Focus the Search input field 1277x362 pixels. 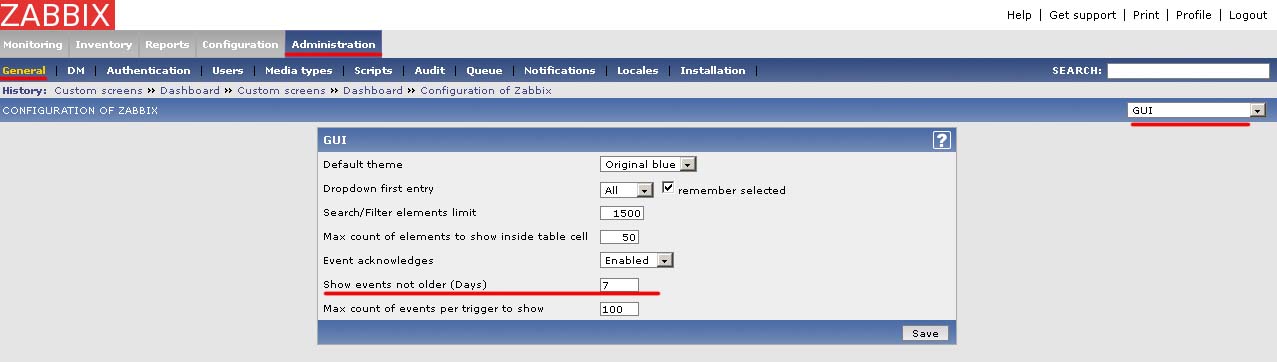pos(1188,71)
